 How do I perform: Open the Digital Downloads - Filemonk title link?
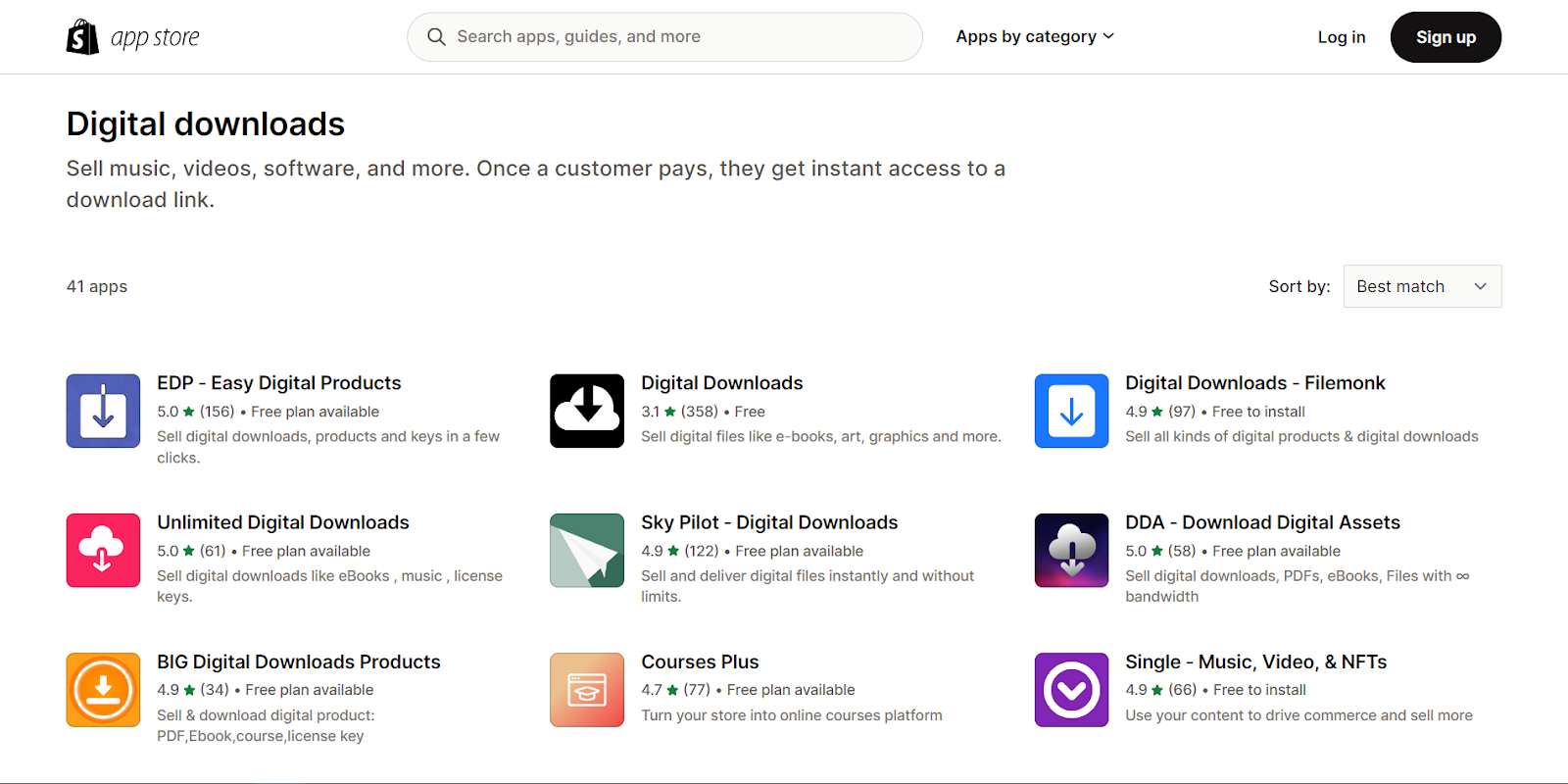[x=1254, y=383]
